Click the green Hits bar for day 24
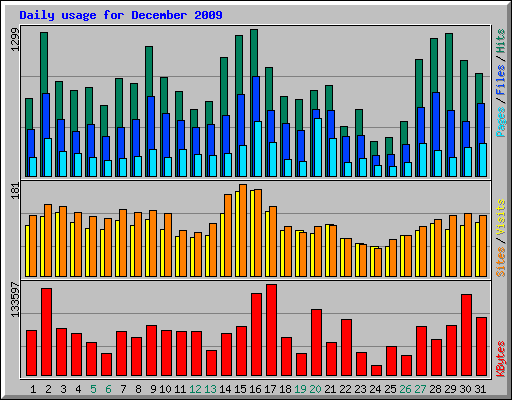The height and width of the screenshot is (400, 512). [x=374, y=148]
